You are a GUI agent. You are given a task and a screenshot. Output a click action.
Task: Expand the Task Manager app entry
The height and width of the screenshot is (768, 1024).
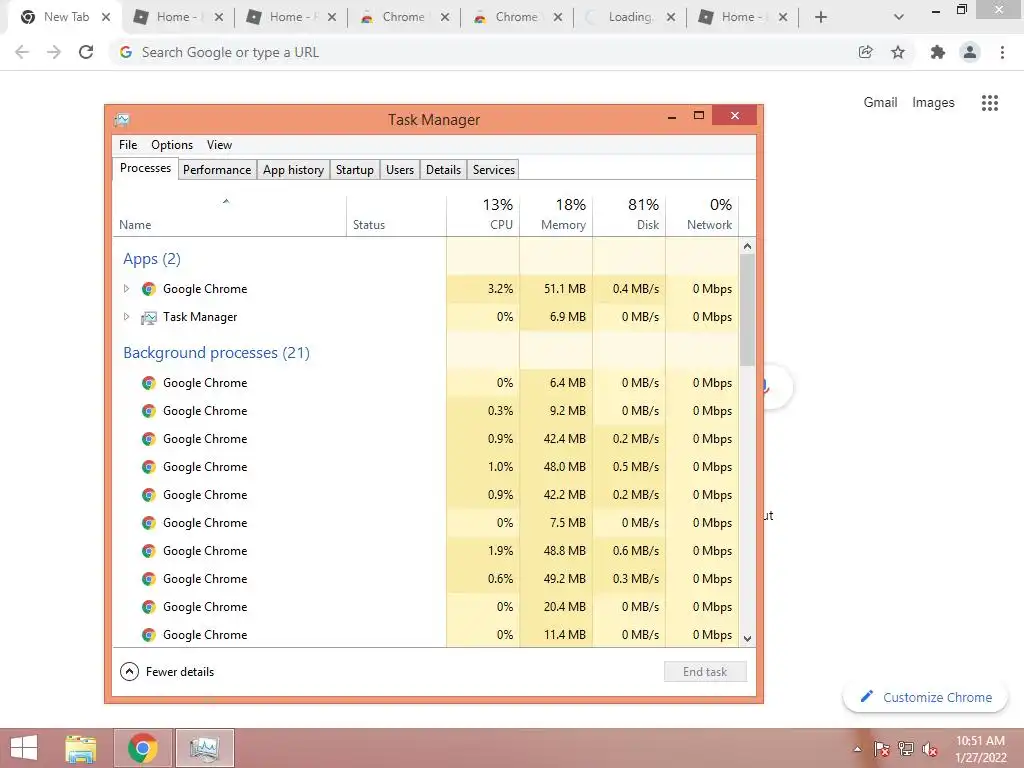point(126,317)
